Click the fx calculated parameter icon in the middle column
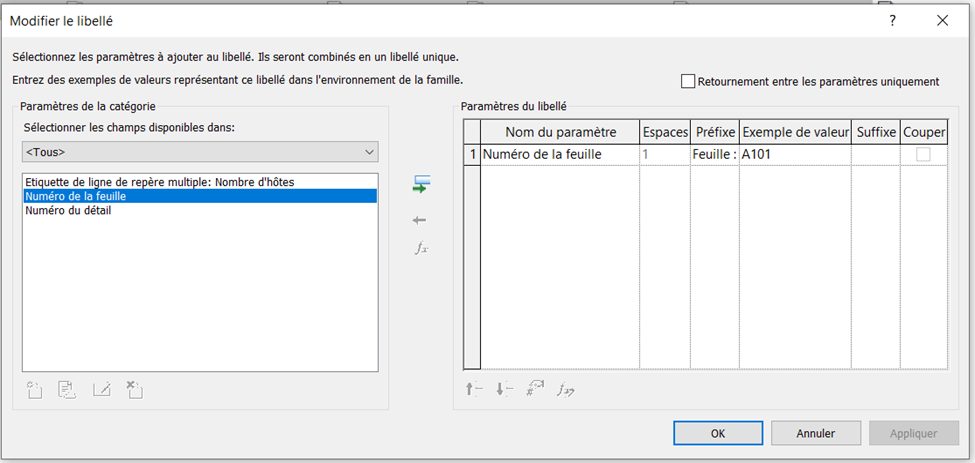This screenshot has height=463, width=975. 422,249
